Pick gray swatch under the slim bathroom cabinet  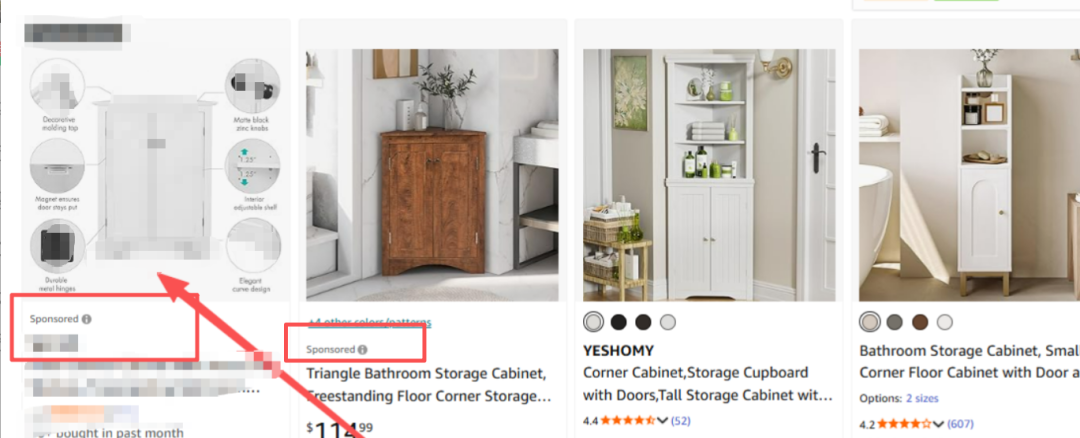(x=895, y=322)
